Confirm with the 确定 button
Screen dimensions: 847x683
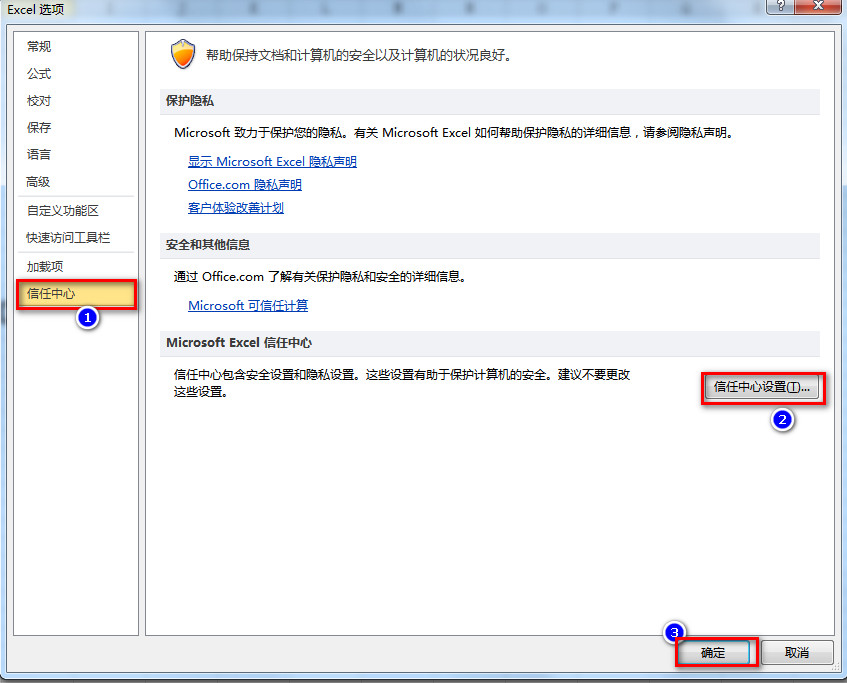click(x=713, y=653)
